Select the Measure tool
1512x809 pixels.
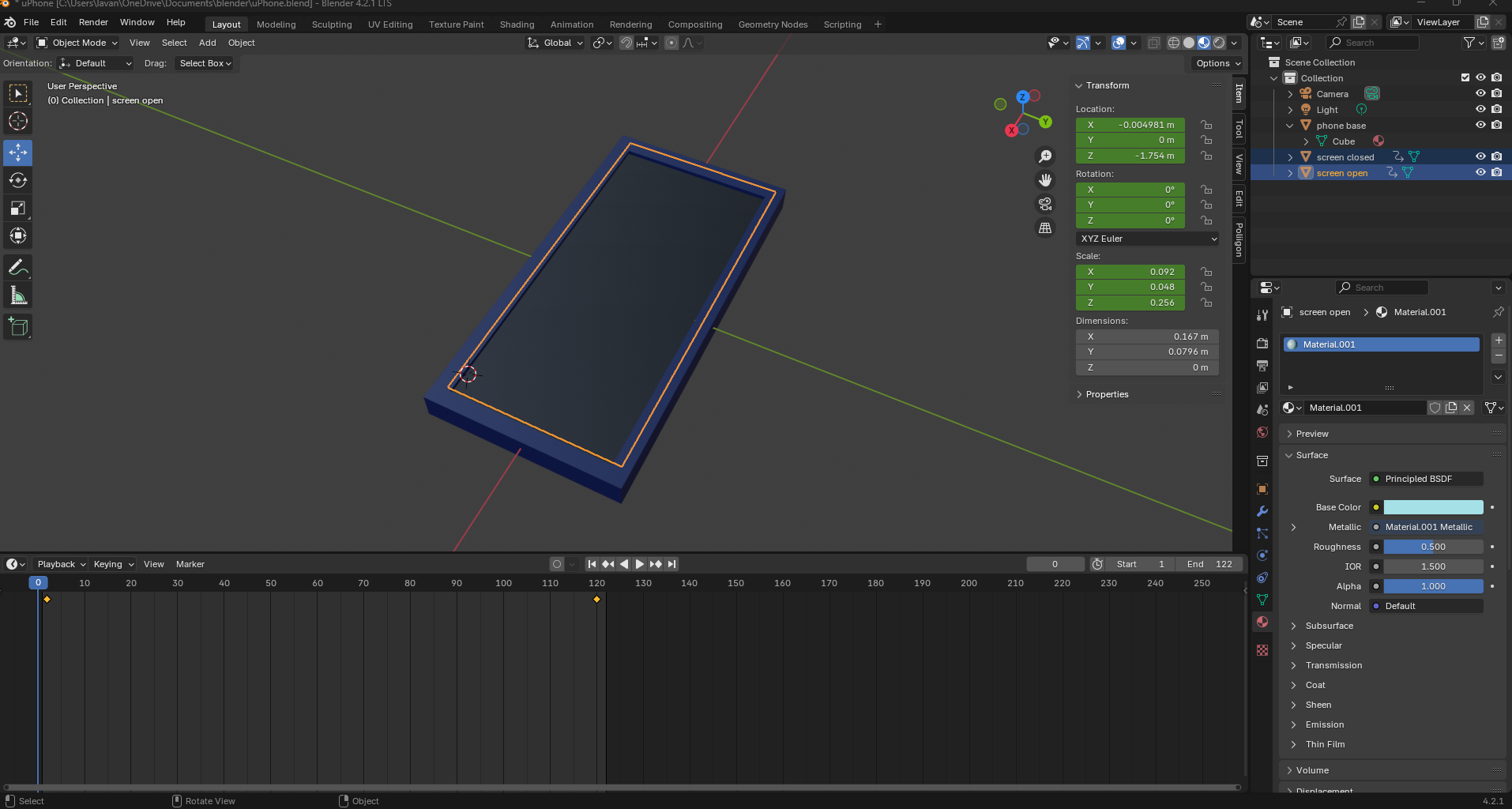18,295
